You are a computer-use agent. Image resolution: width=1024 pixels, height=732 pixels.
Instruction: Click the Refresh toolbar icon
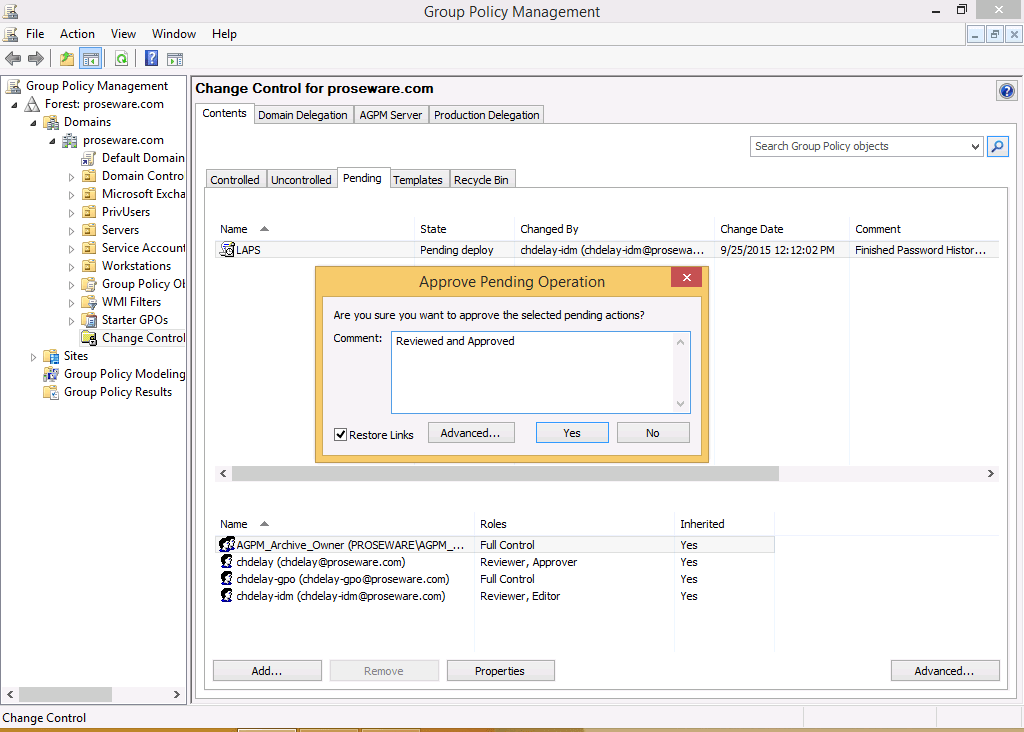click(x=121, y=59)
